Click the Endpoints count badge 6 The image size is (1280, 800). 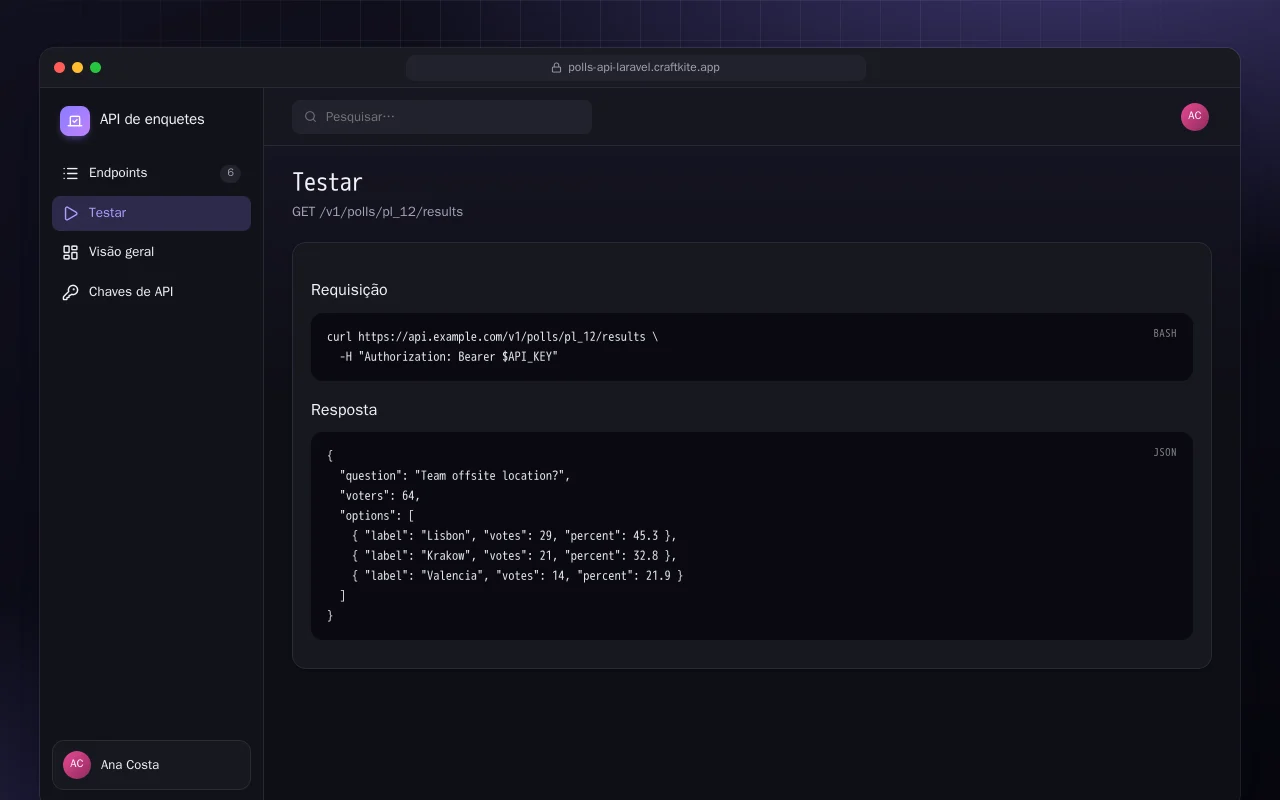[230, 173]
